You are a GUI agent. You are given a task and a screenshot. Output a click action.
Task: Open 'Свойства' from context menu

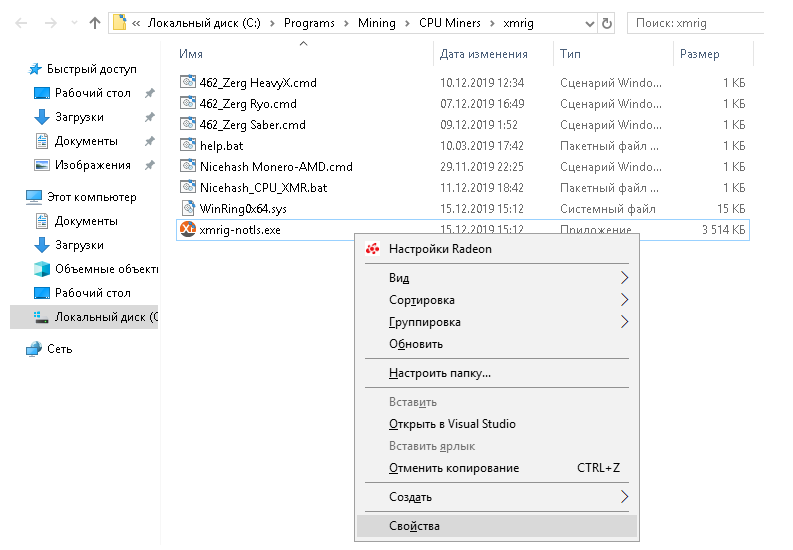click(x=497, y=526)
